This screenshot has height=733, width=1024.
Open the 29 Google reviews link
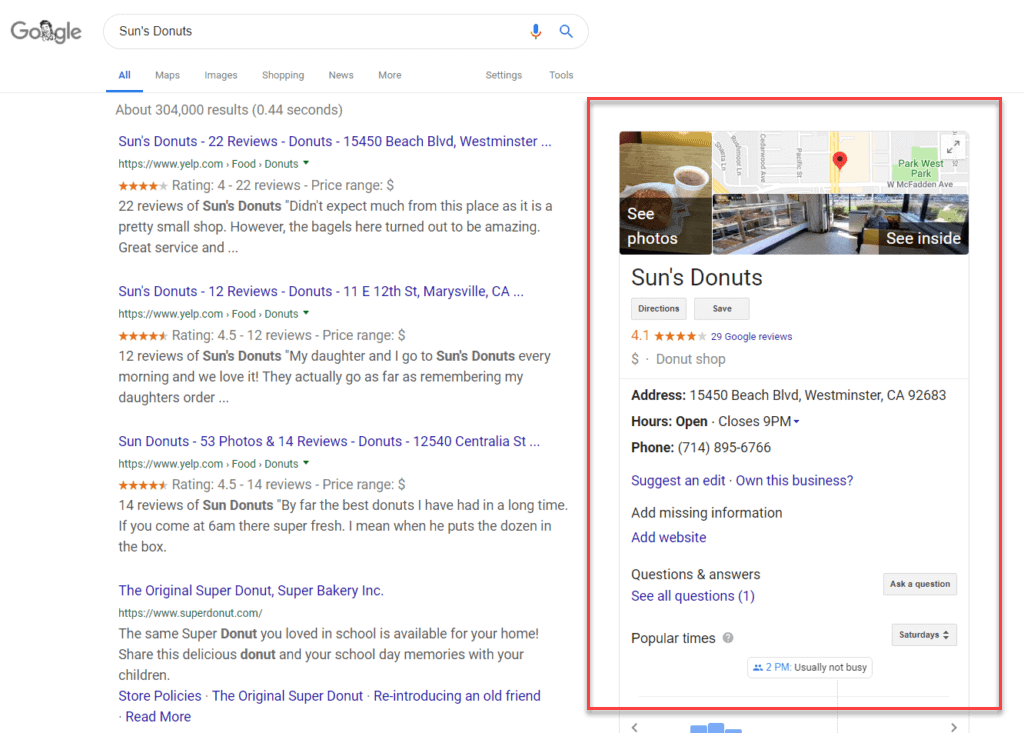point(751,337)
